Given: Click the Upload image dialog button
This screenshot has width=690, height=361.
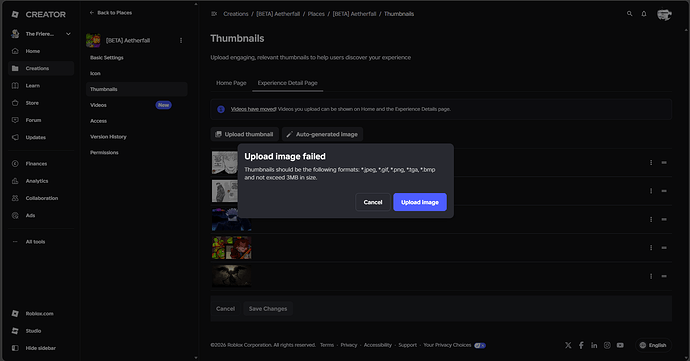Looking at the screenshot, I should 420,202.
